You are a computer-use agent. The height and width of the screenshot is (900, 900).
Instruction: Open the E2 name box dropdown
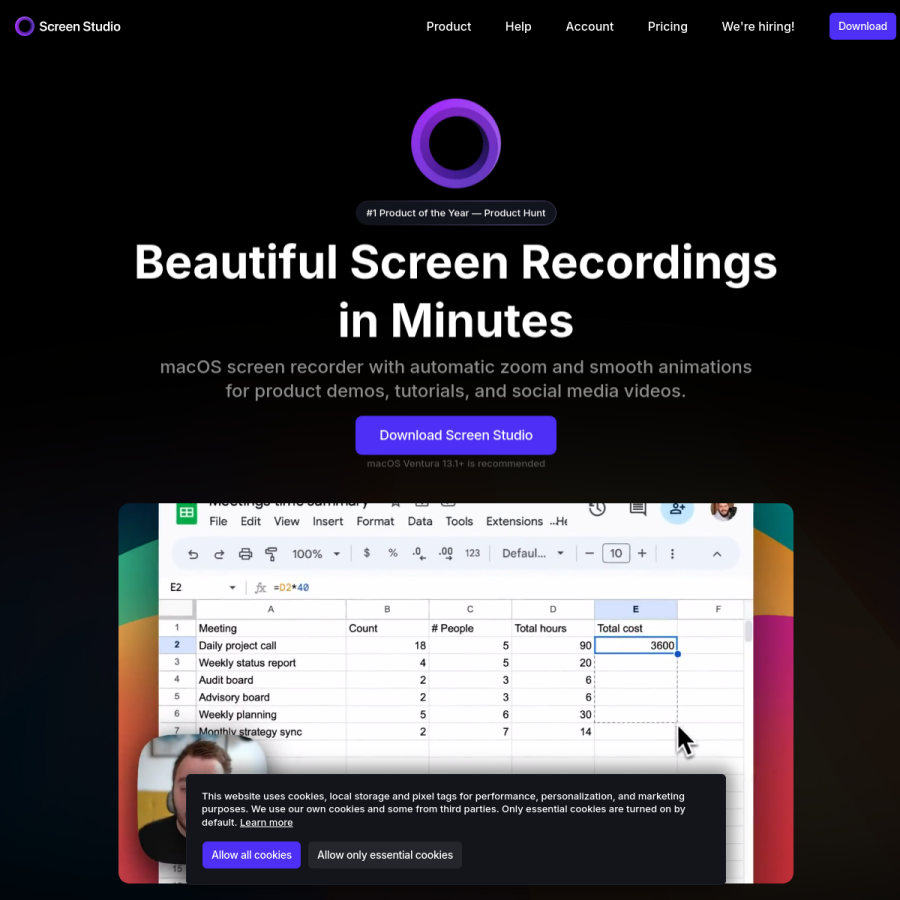point(232,588)
